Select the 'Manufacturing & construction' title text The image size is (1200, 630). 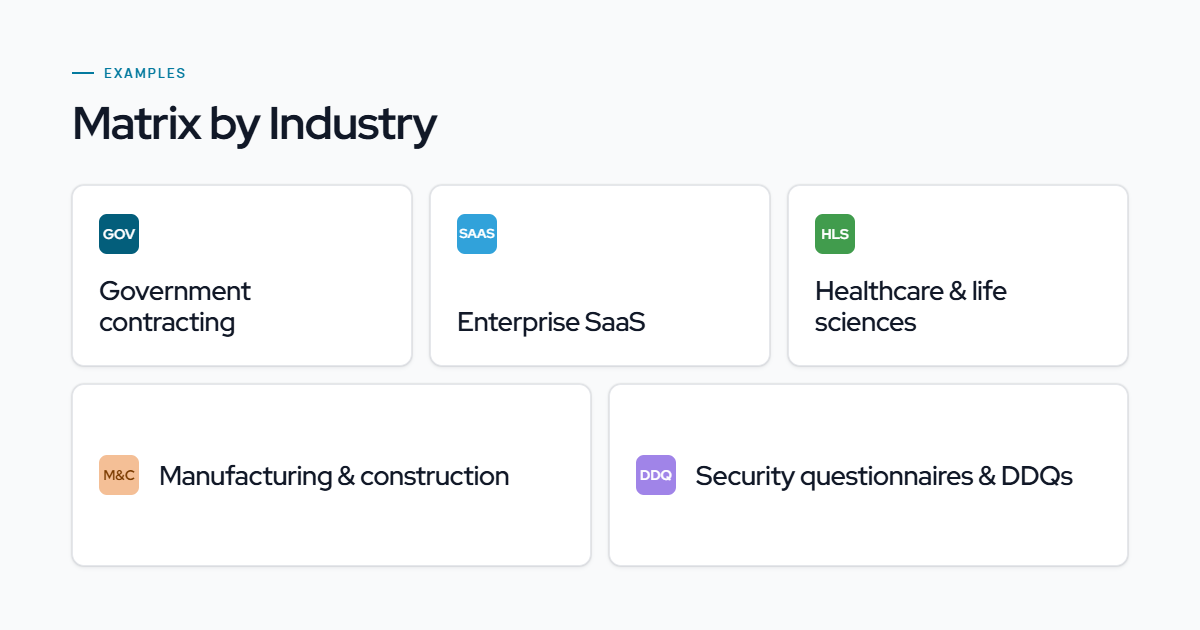tap(334, 475)
